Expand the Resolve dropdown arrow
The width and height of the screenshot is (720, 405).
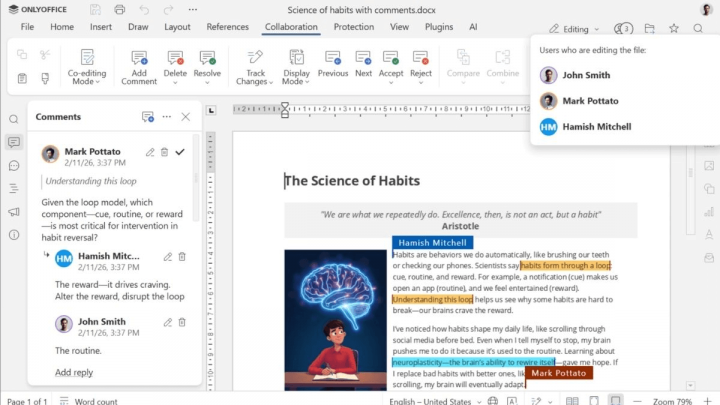(x=207, y=83)
